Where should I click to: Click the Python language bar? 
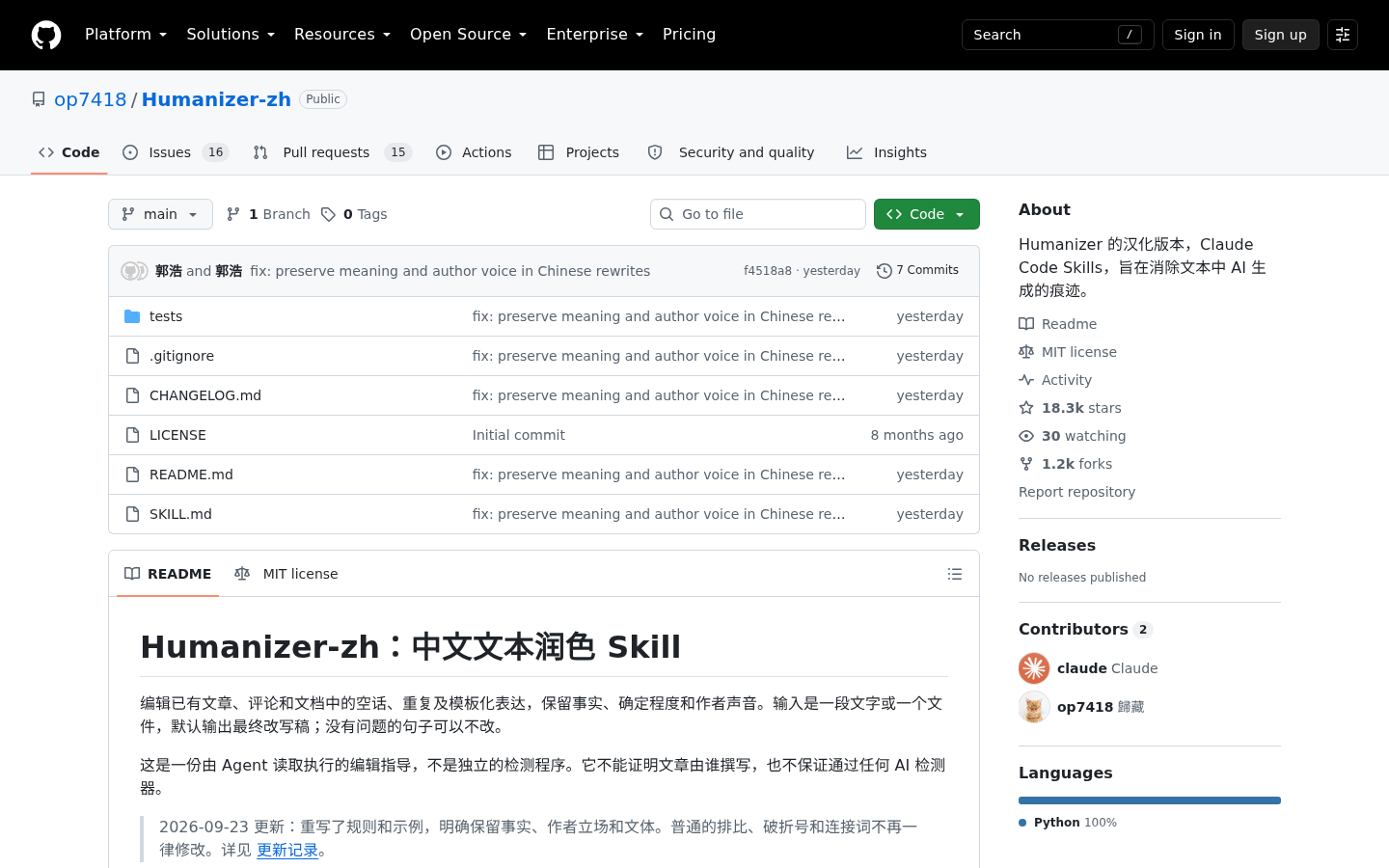coord(1150,800)
